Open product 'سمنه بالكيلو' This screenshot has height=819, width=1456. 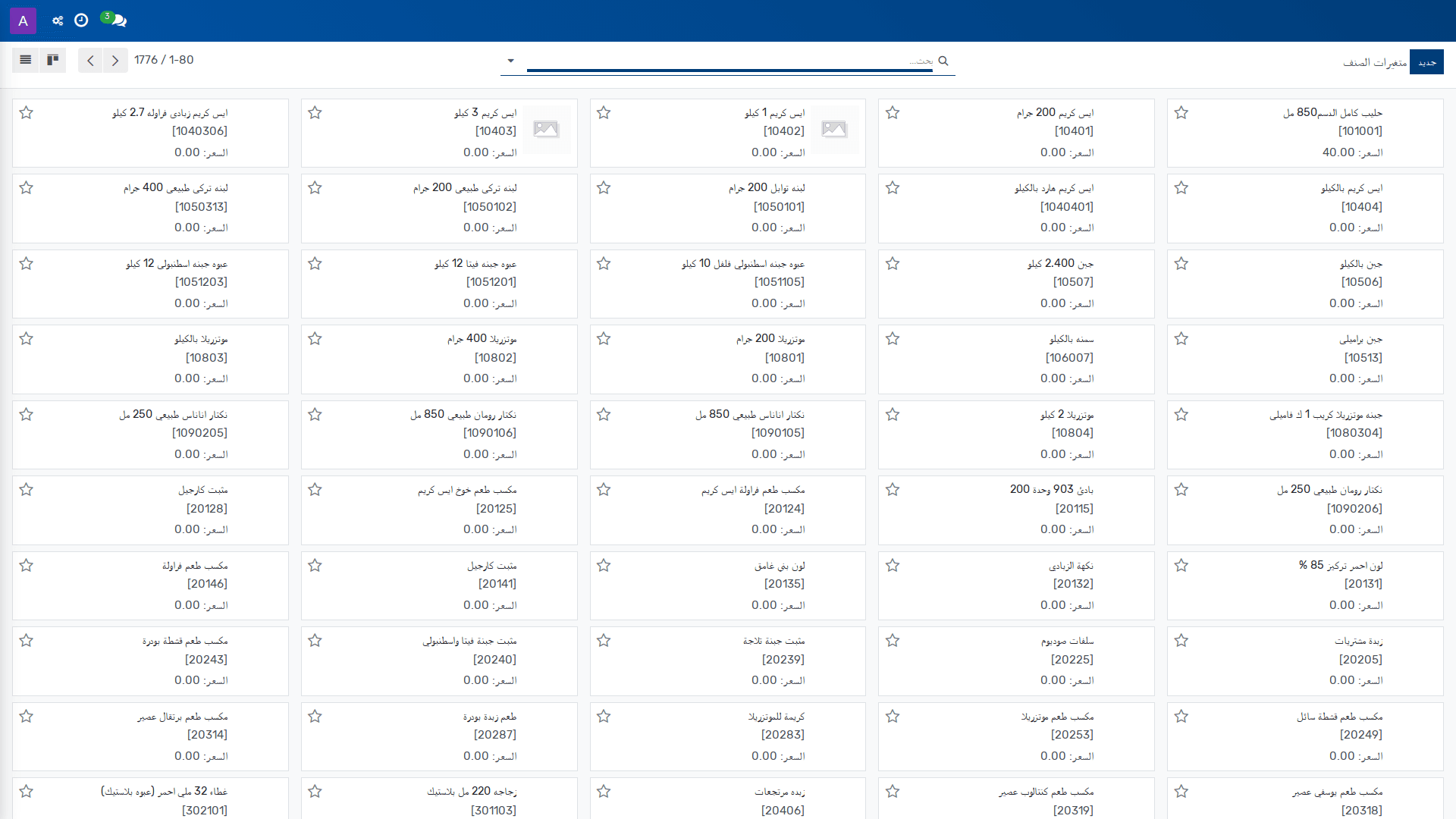coord(1072,340)
